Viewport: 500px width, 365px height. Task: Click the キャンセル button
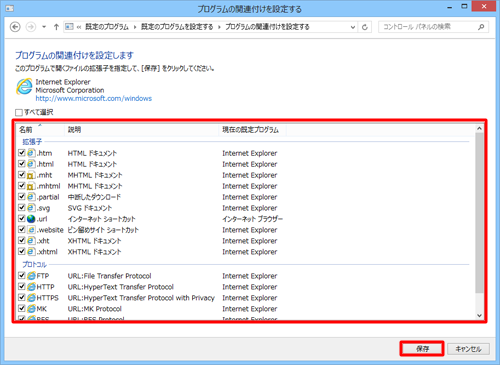click(468, 349)
